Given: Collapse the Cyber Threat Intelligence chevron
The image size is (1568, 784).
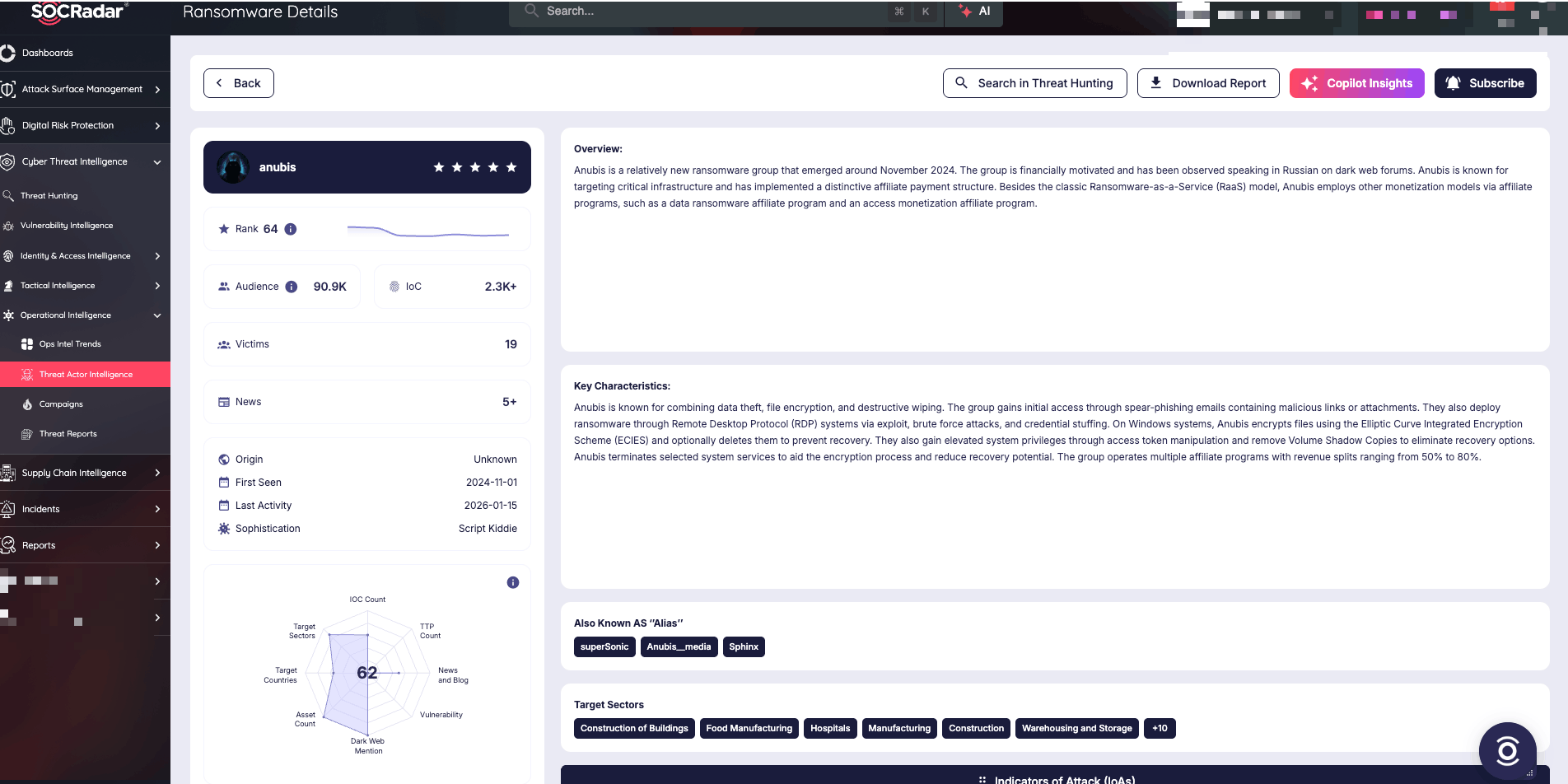Looking at the screenshot, I should [157, 162].
